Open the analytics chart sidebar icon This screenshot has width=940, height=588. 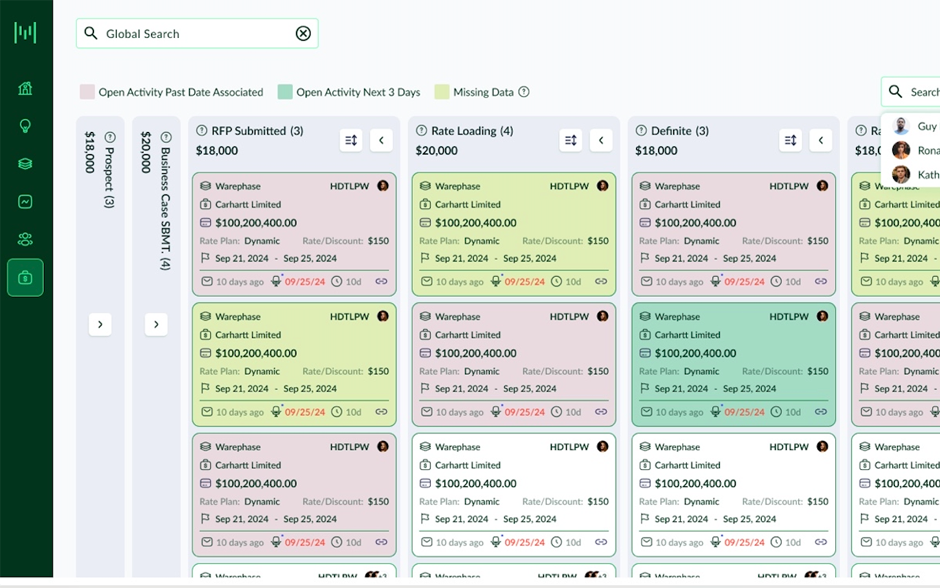(x=26, y=202)
